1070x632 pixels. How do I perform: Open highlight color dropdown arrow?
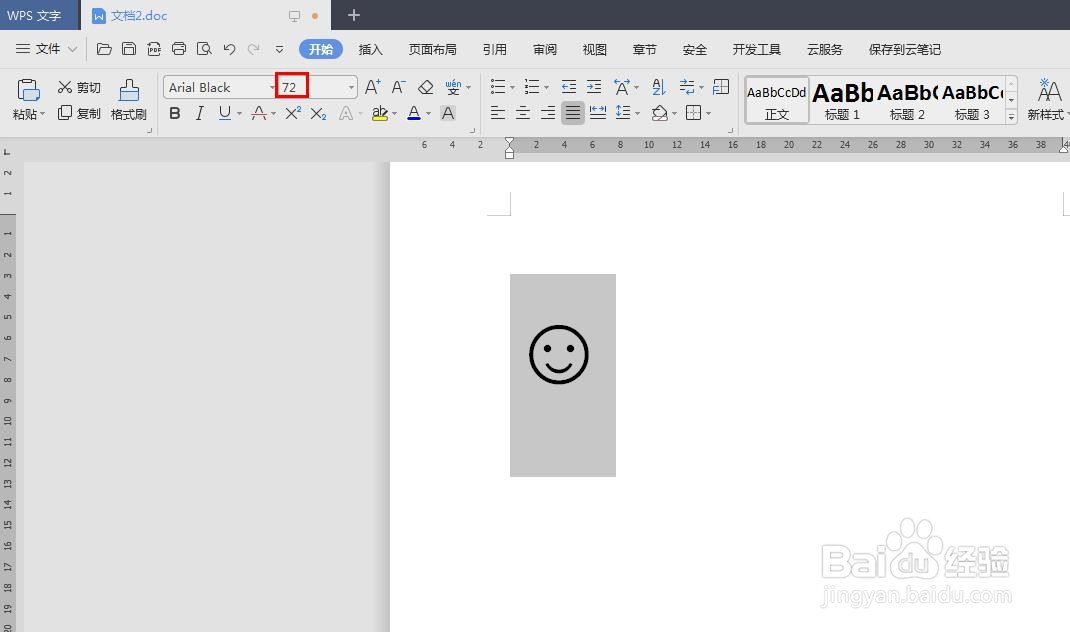(x=394, y=113)
